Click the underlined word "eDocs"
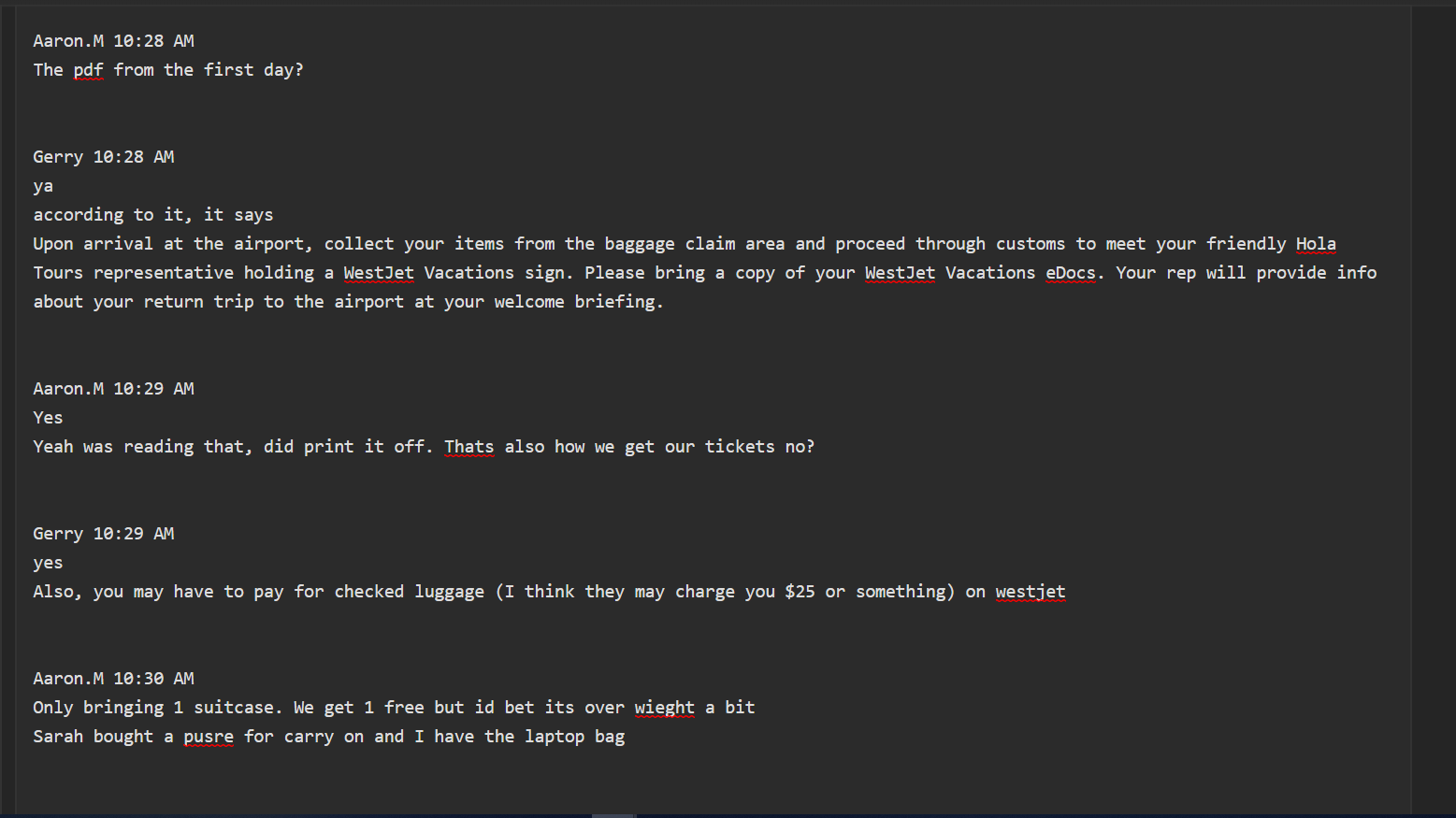1456x818 pixels. pyautogui.click(x=1070, y=273)
